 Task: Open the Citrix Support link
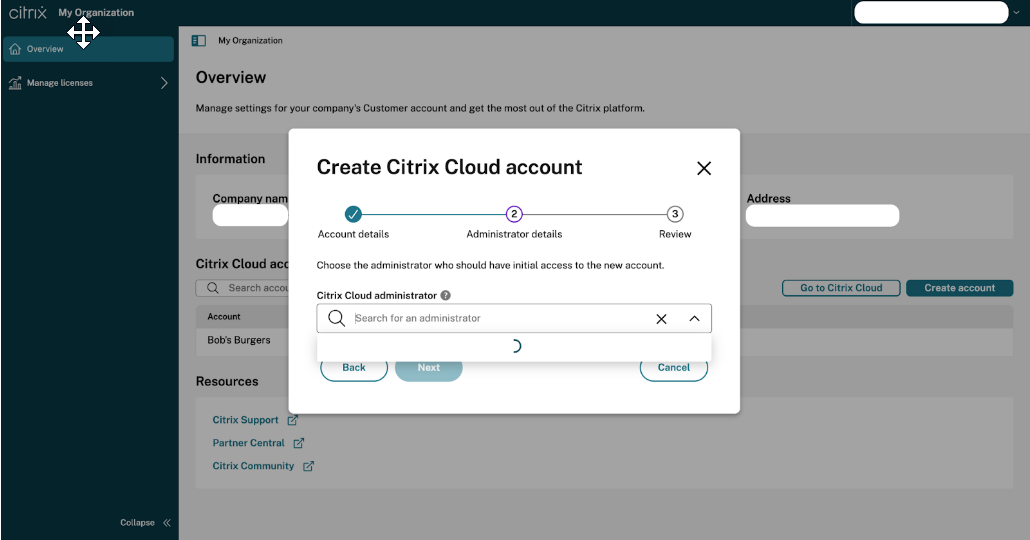245,420
